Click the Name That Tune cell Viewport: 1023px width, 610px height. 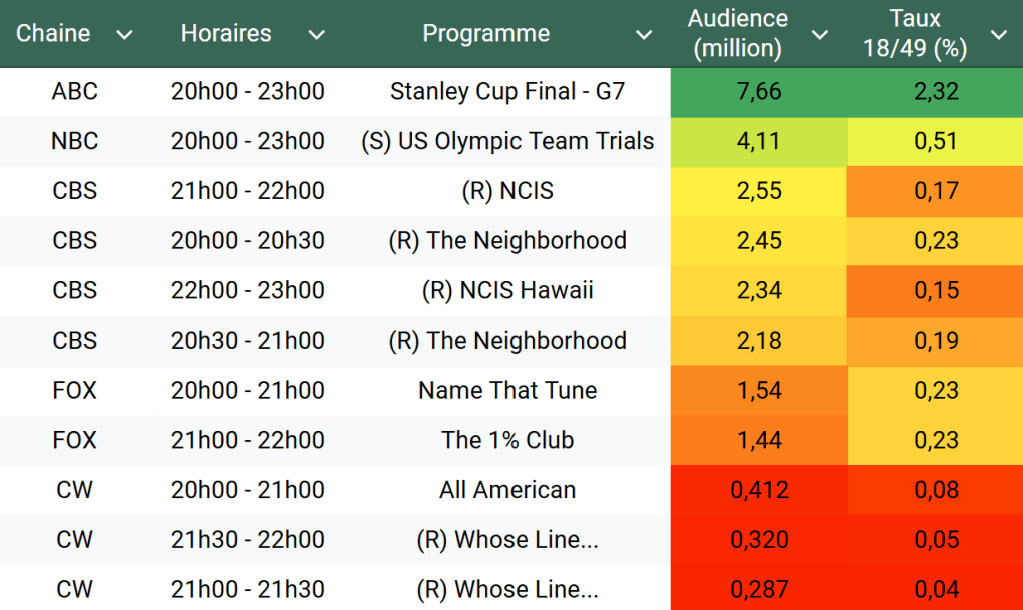point(507,390)
